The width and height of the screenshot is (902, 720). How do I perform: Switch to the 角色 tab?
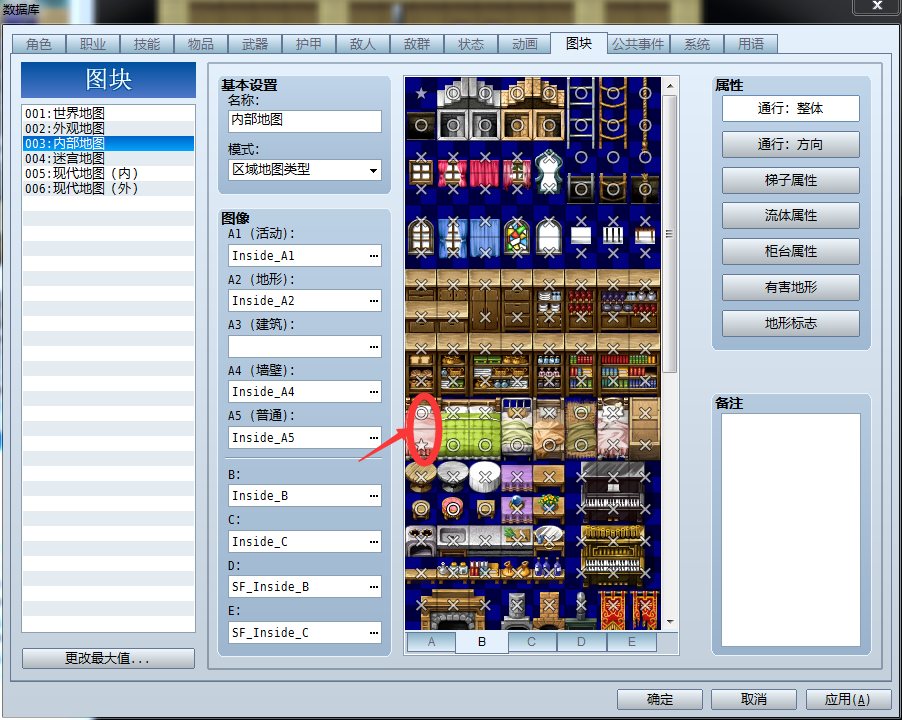point(39,44)
